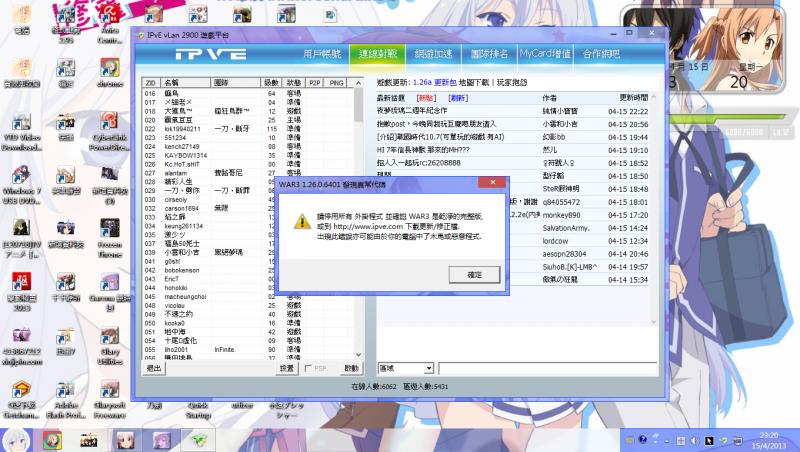Select player row KAYBOW1314

[247, 156]
